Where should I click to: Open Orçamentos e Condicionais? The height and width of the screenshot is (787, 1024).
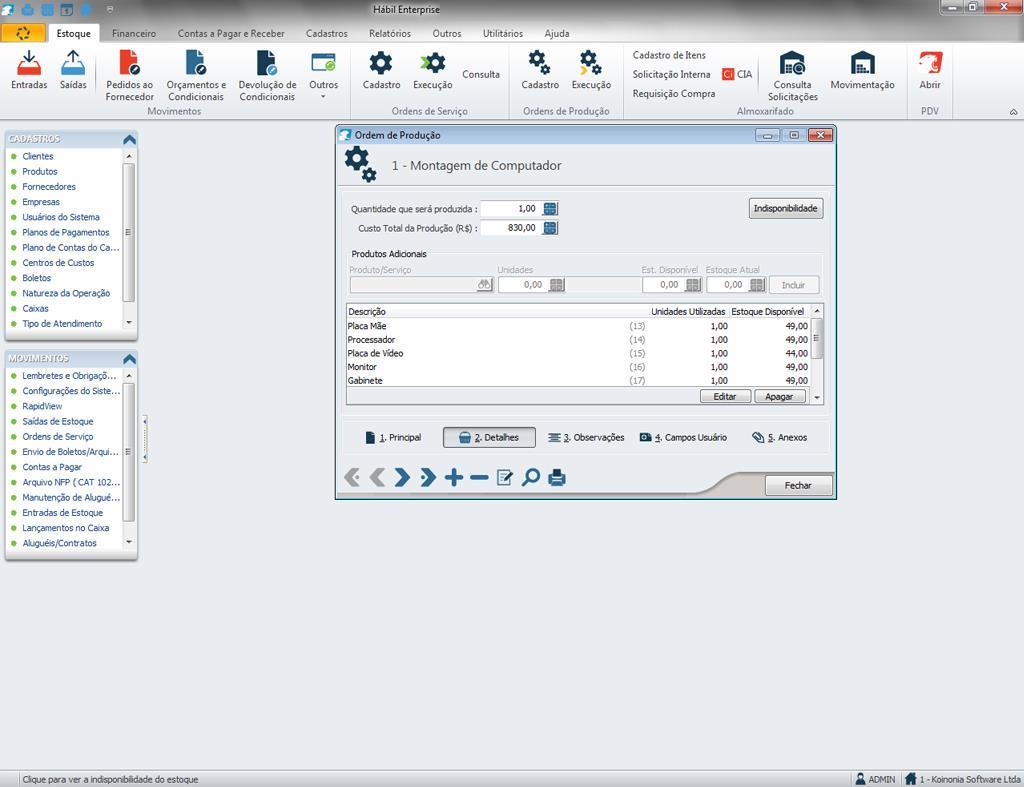click(x=196, y=76)
